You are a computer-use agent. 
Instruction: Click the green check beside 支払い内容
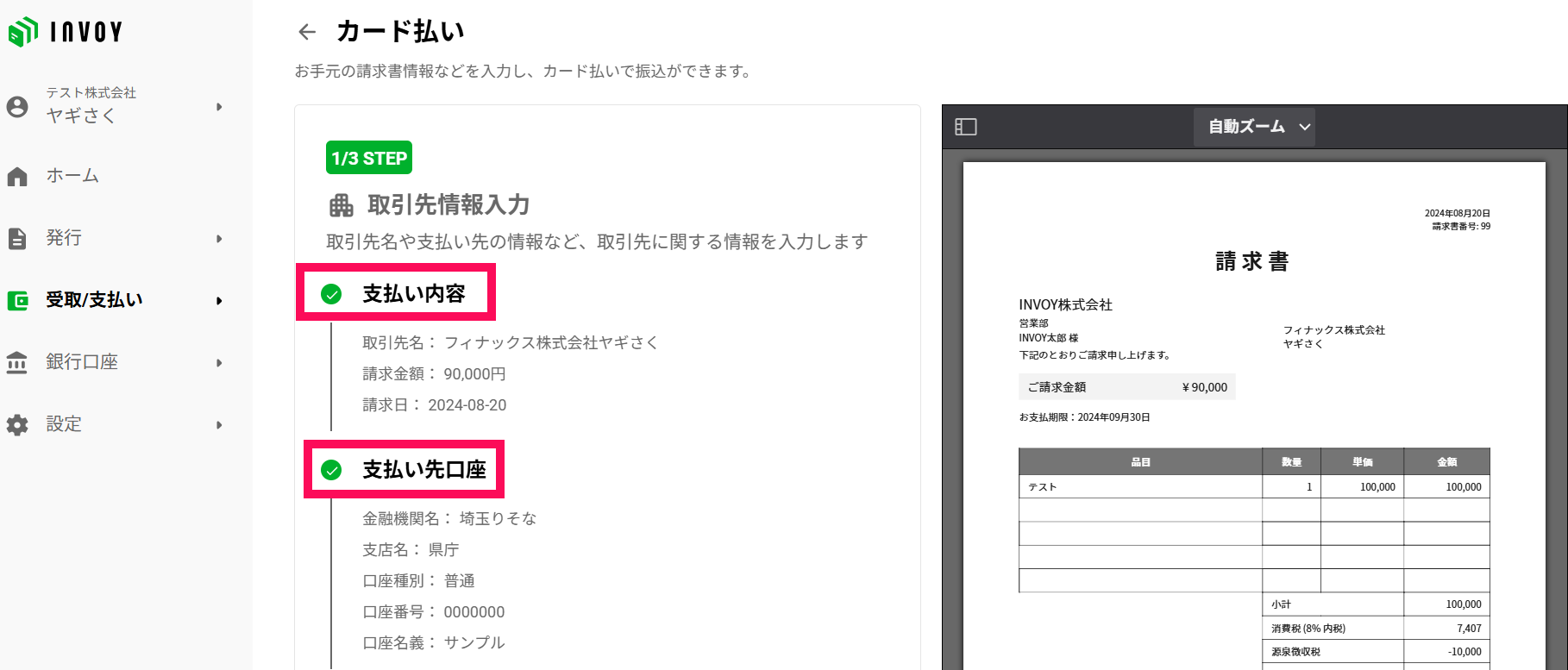point(331,294)
